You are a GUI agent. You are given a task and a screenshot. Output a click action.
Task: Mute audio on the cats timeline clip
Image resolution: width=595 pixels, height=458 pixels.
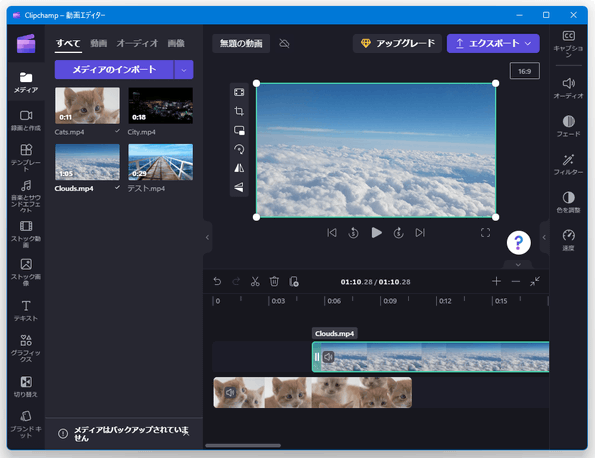(230, 392)
